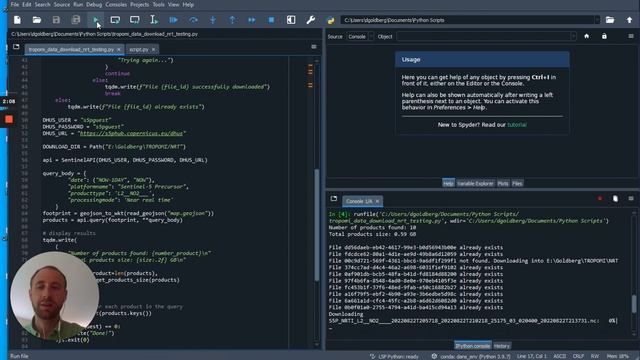
Task: Click console vertical scrollbar thumb
Action: tap(634, 304)
